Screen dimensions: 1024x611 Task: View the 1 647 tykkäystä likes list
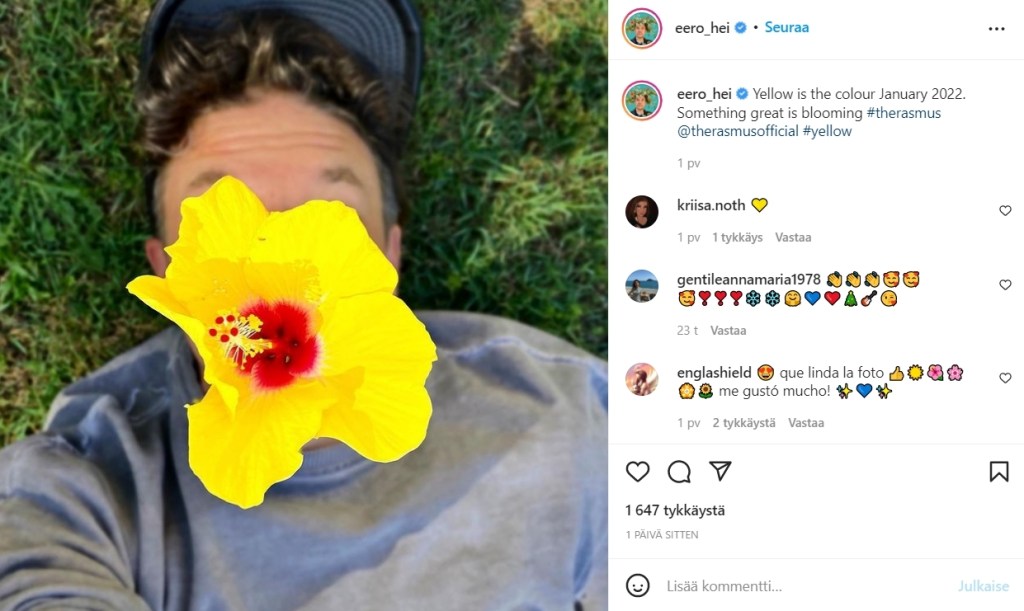click(675, 510)
